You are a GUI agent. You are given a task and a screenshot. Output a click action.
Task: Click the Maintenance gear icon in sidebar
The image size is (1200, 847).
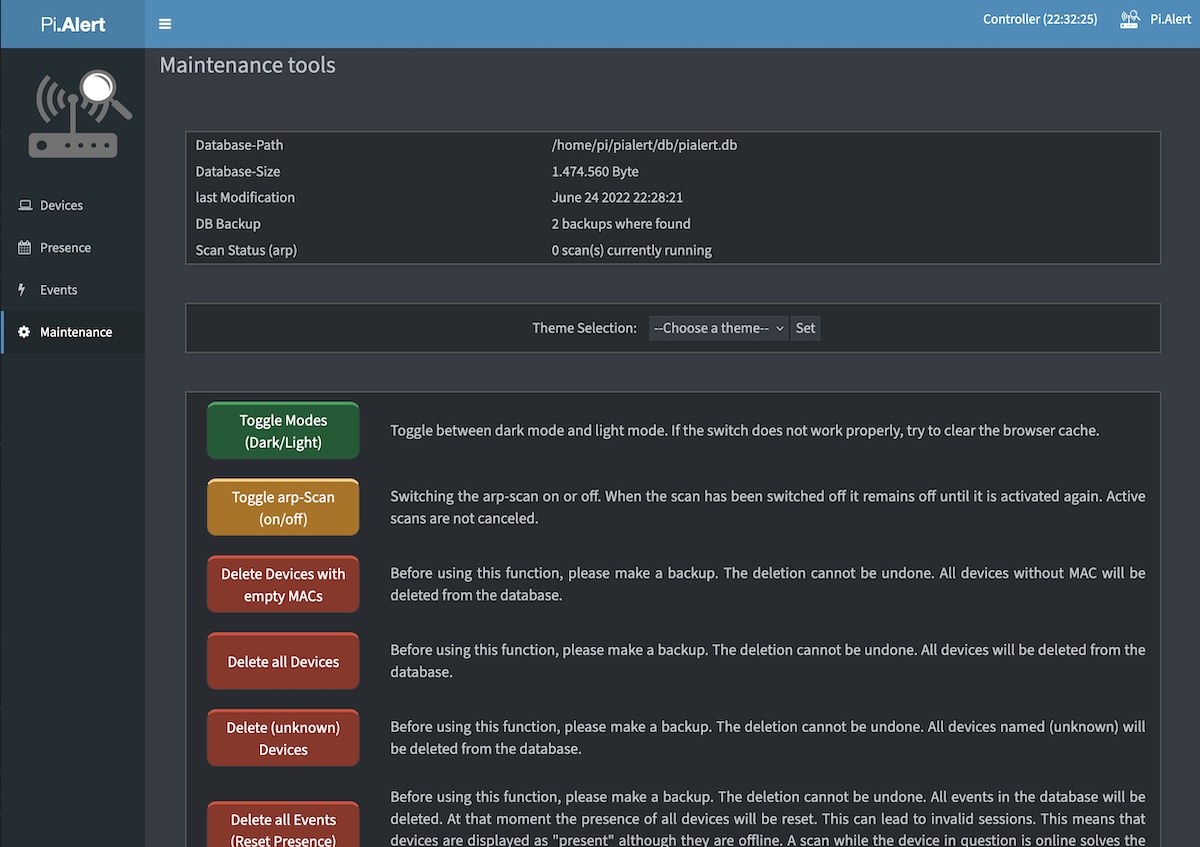(25, 332)
